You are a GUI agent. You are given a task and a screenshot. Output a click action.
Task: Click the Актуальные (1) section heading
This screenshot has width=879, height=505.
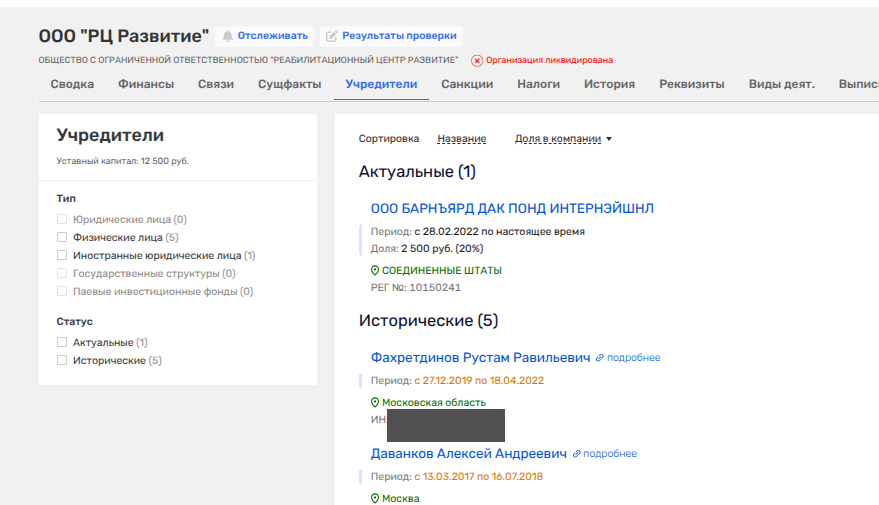click(x=417, y=172)
